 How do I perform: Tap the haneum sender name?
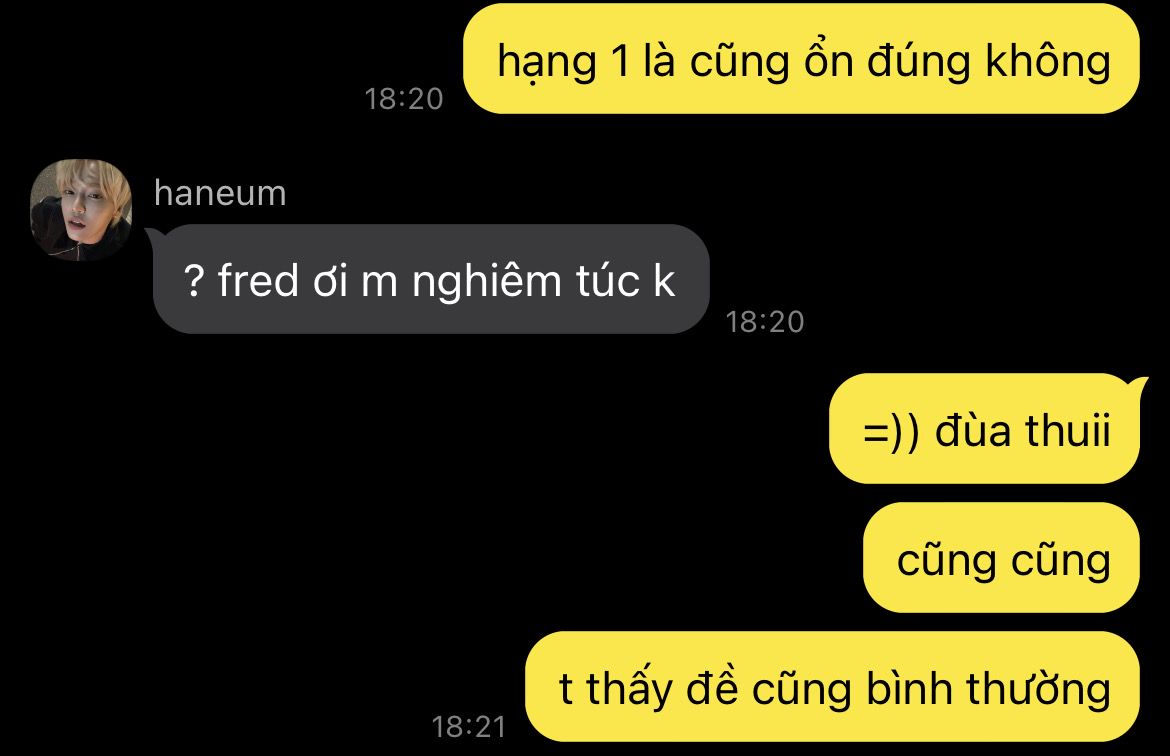pos(220,193)
